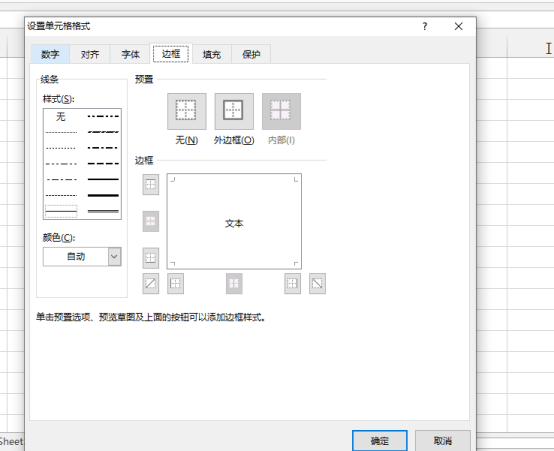Screen dimensions: 554x451
Task: Switch to the 填充 tab
Action: point(212,54)
